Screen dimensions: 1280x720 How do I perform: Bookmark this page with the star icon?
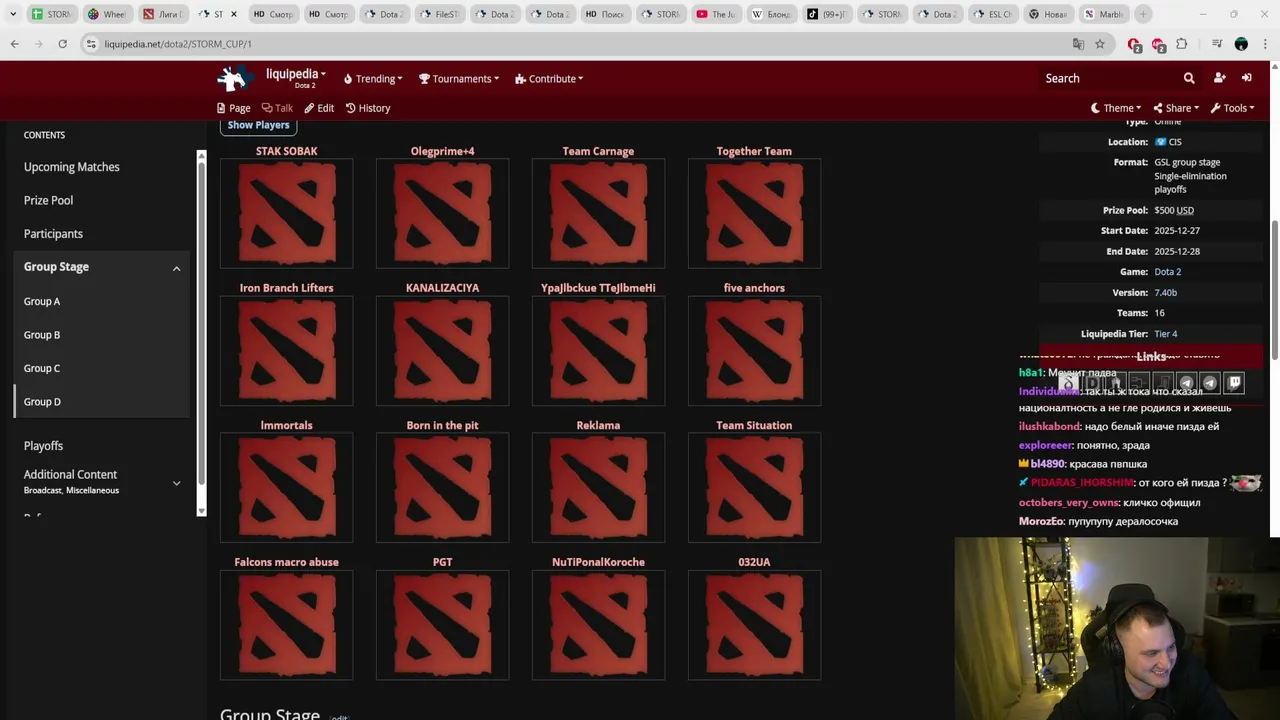click(1100, 44)
